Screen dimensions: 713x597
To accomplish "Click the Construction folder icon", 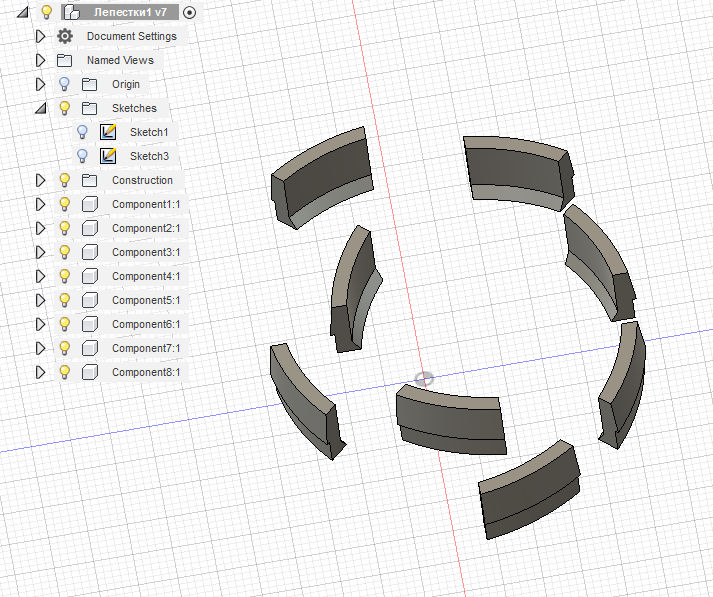I will click(90, 180).
